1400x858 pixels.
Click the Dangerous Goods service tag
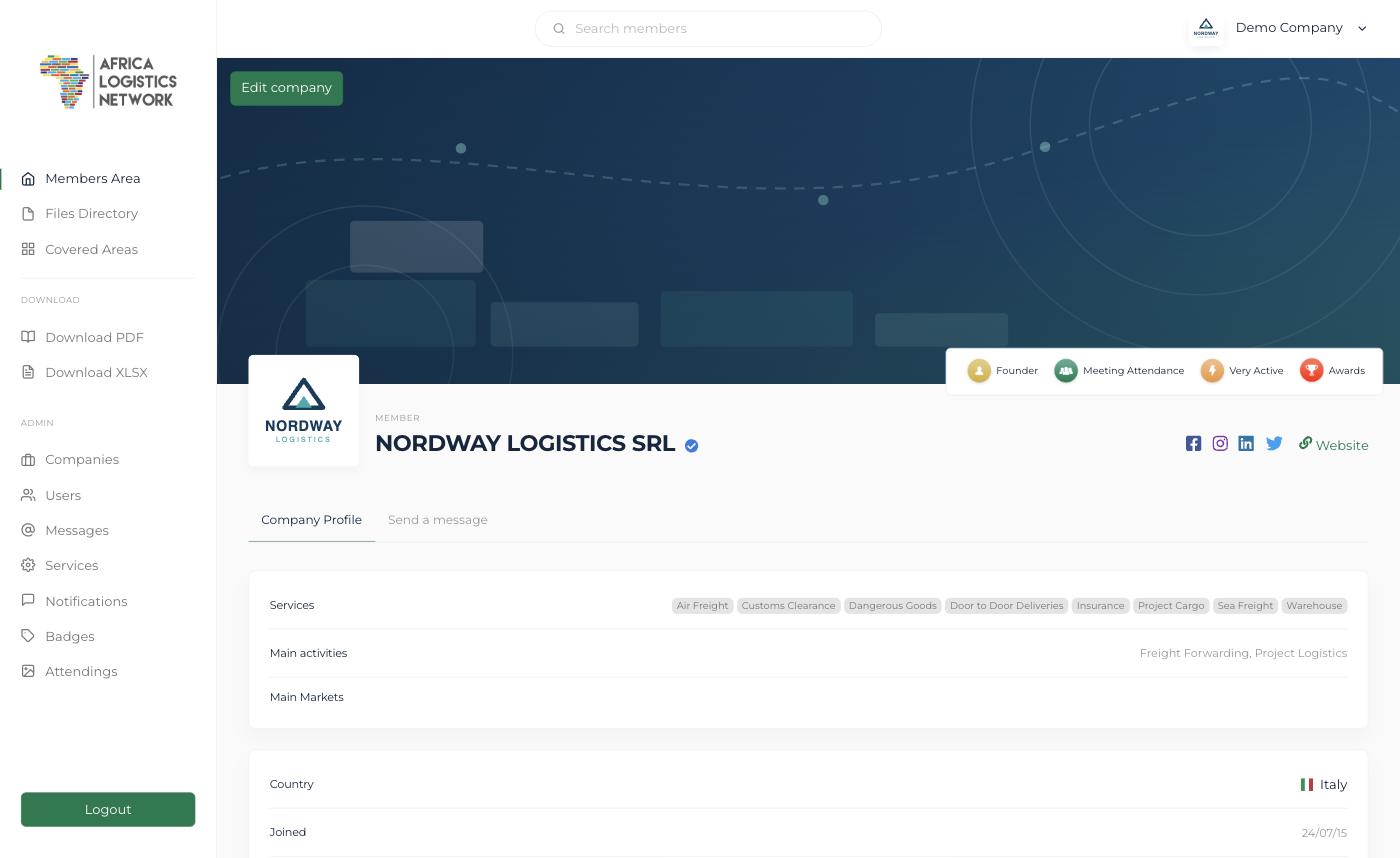(893, 606)
